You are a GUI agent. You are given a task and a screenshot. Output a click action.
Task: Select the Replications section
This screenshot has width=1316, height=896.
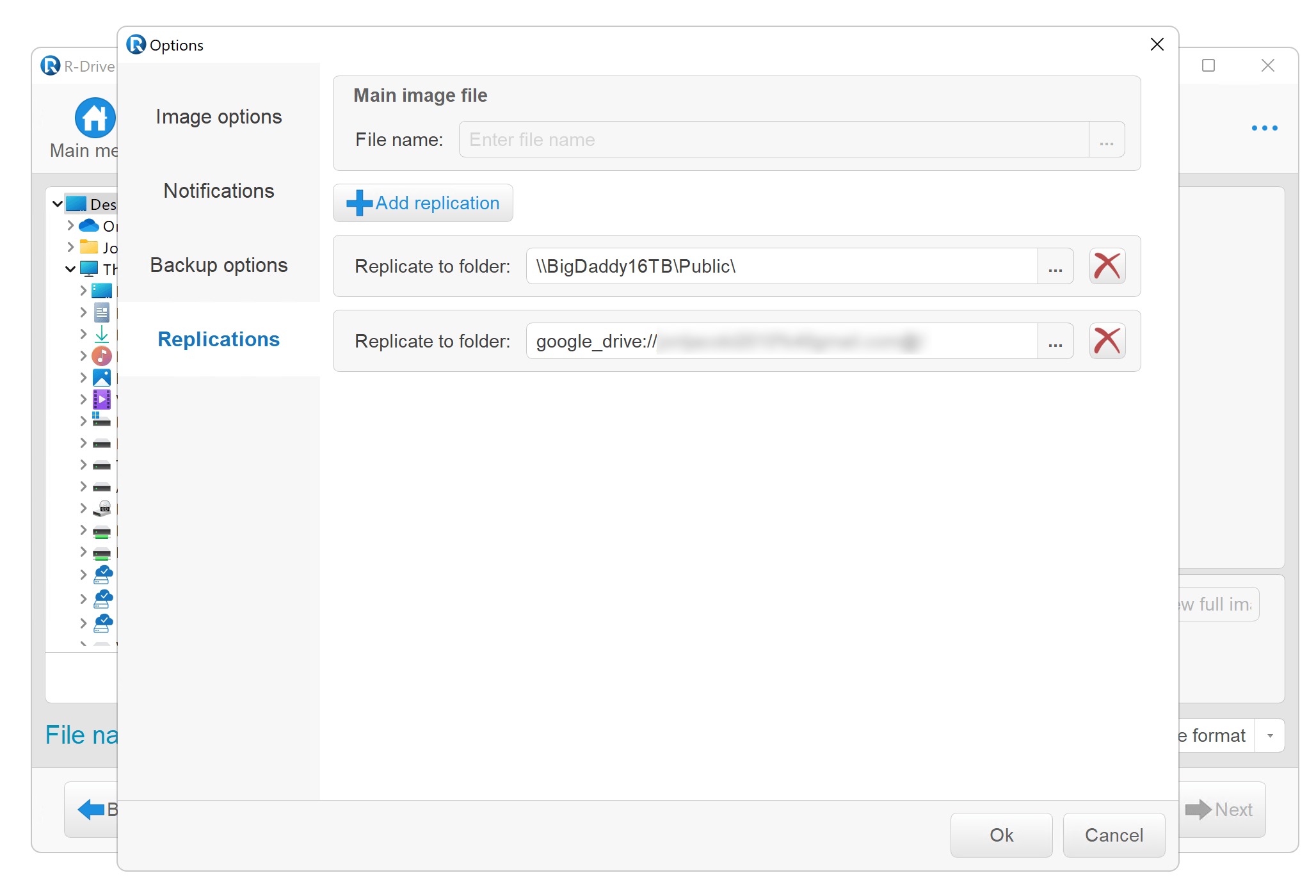pyautogui.click(x=218, y=339)
